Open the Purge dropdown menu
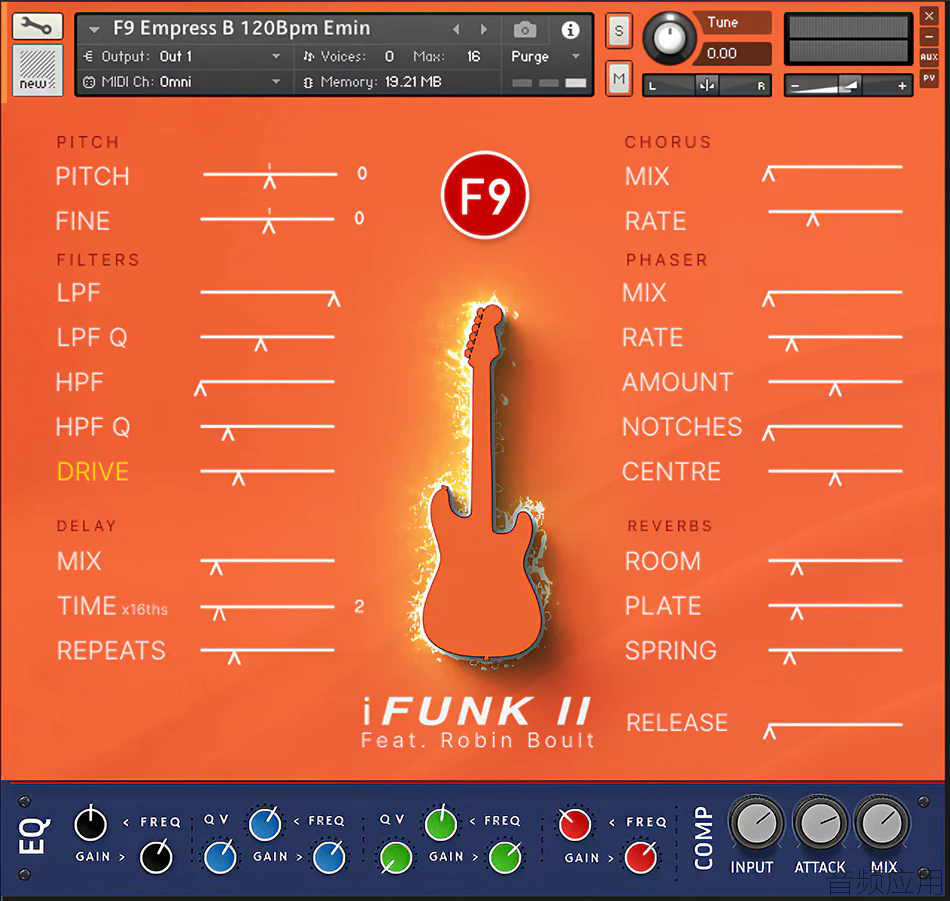Image resolution: width=950 pixels, height=901 pixels. [545, 56]
